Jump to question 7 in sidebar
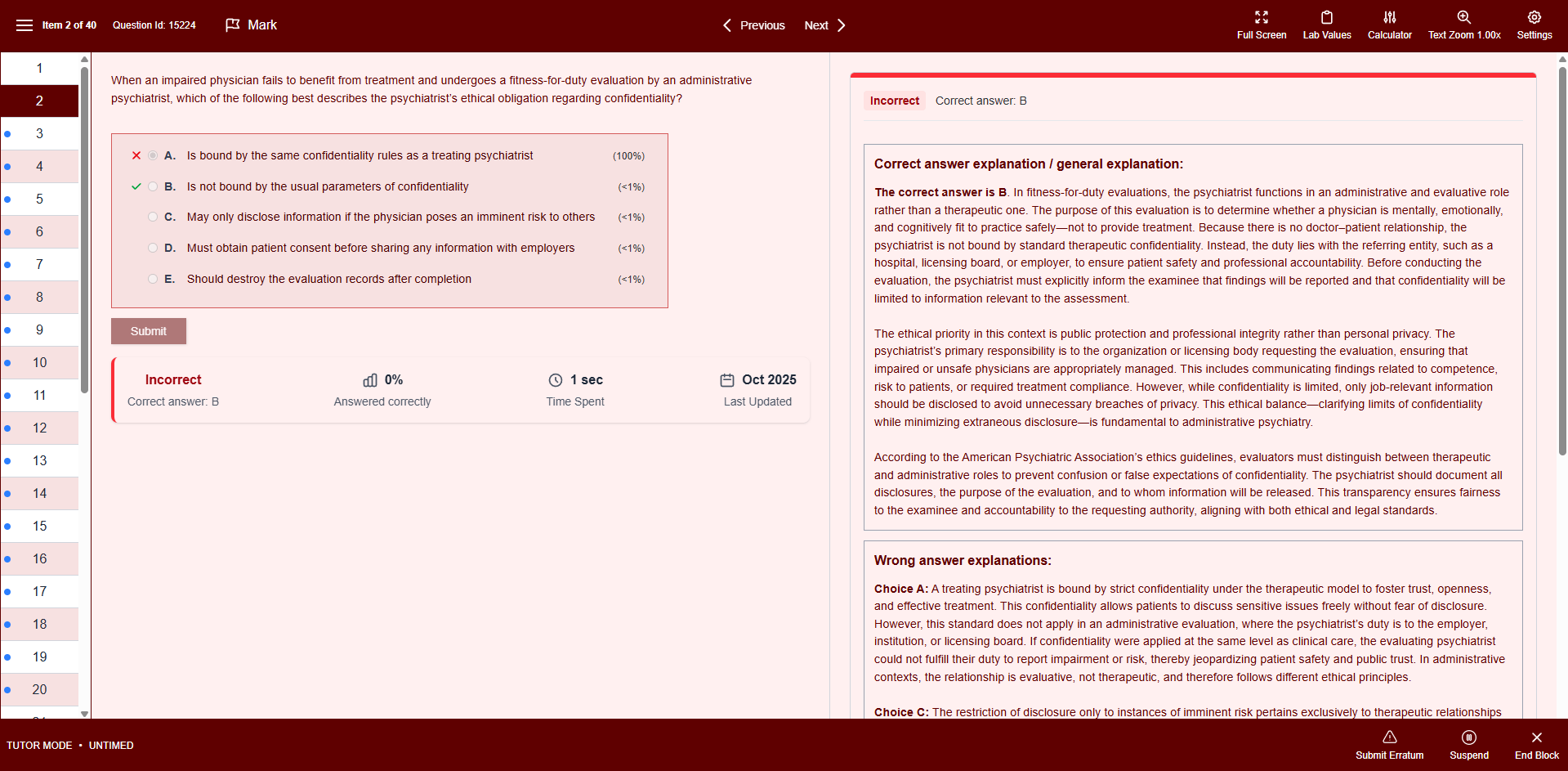The height and width of the screenshot is (771, 1568). 39,265
